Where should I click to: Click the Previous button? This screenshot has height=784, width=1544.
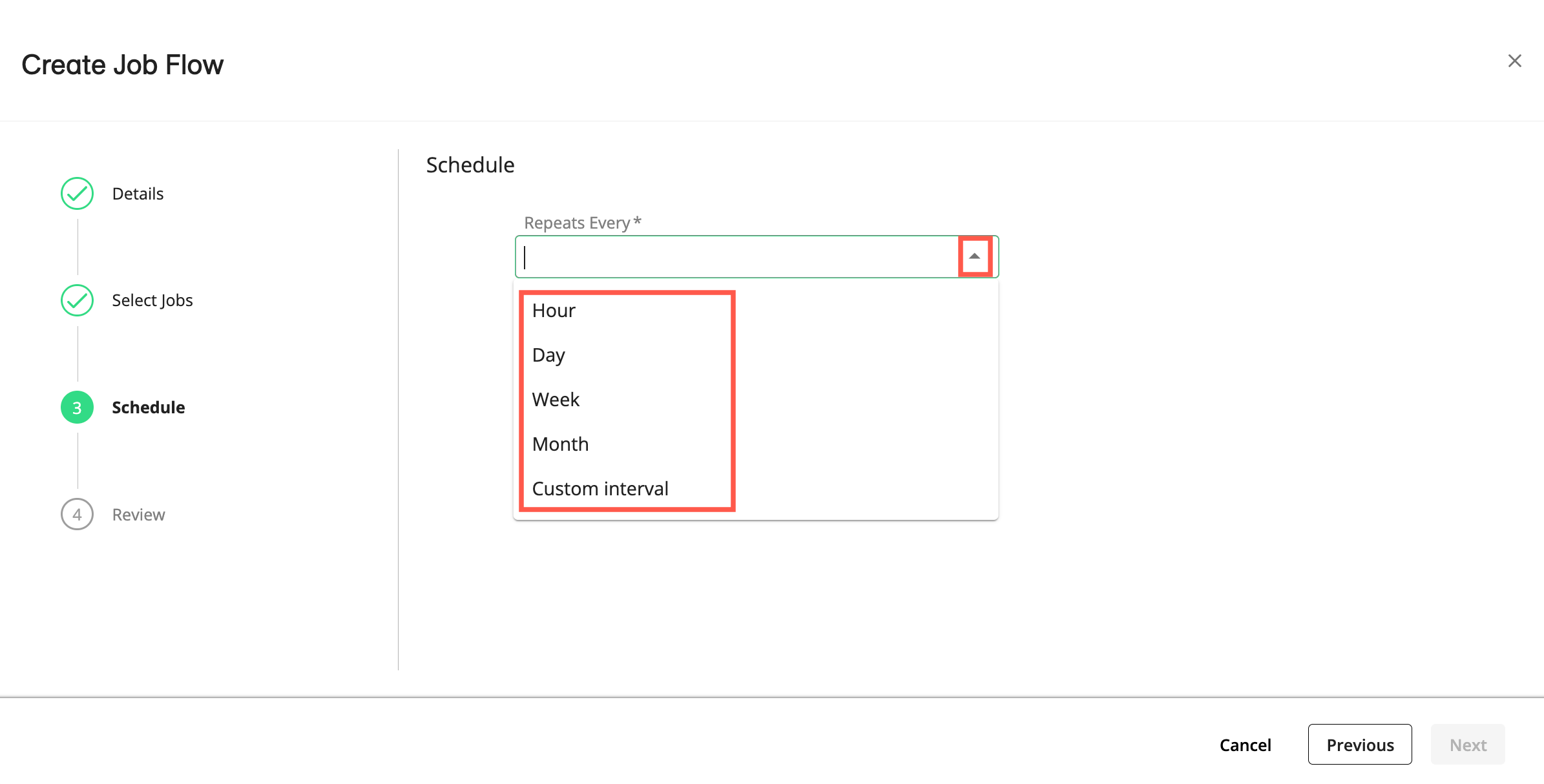pyautogui.click(x=1360, y=744)
